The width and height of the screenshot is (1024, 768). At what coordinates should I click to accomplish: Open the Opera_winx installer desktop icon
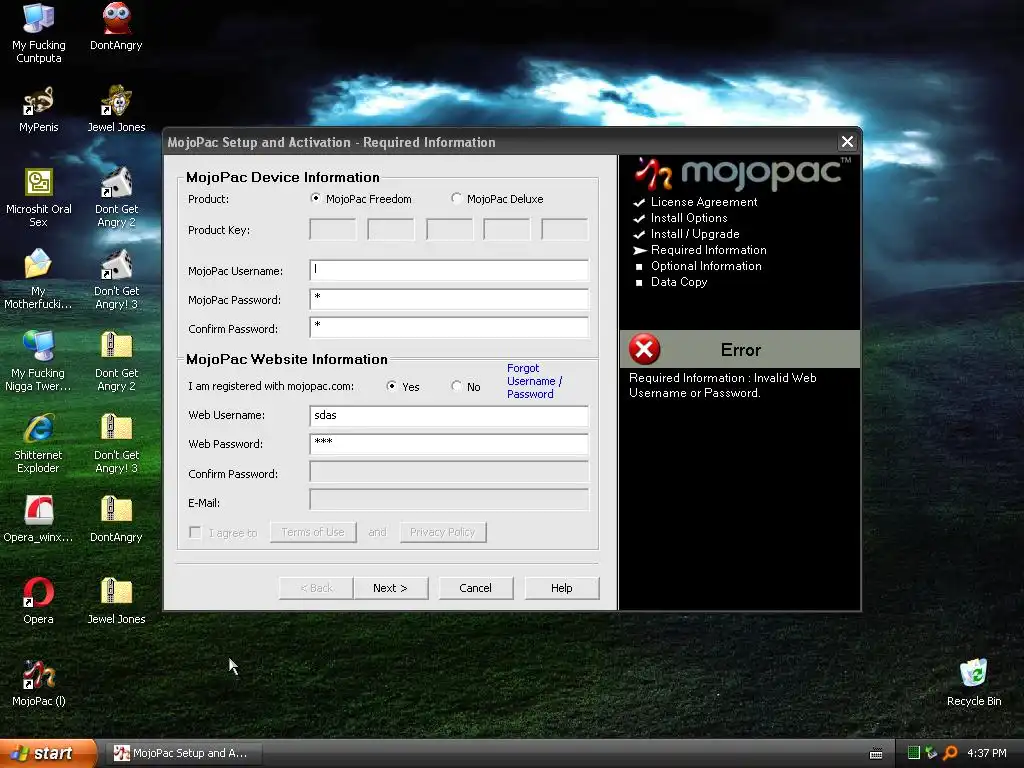(39, 510)
